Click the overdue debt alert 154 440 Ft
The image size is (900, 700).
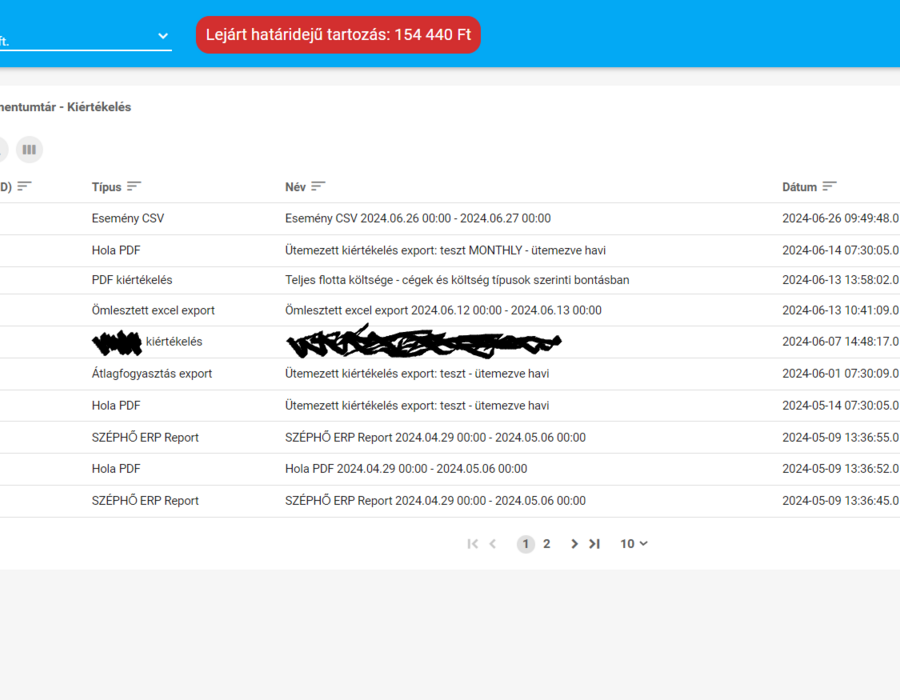pos(338,35)
